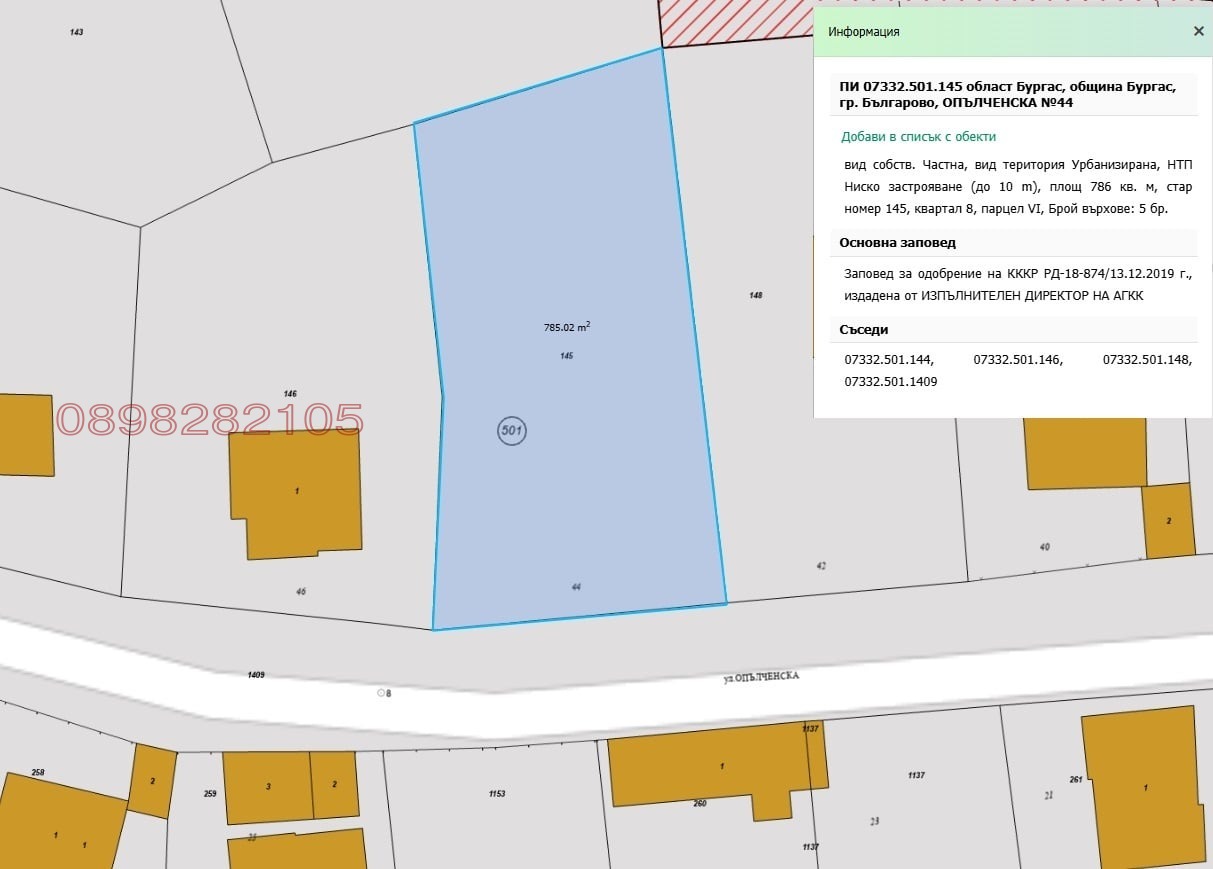Close the Информация panel
The height and width of the screenshot is (869, 1213).
pyautogui.click(x=1198, y=31)
